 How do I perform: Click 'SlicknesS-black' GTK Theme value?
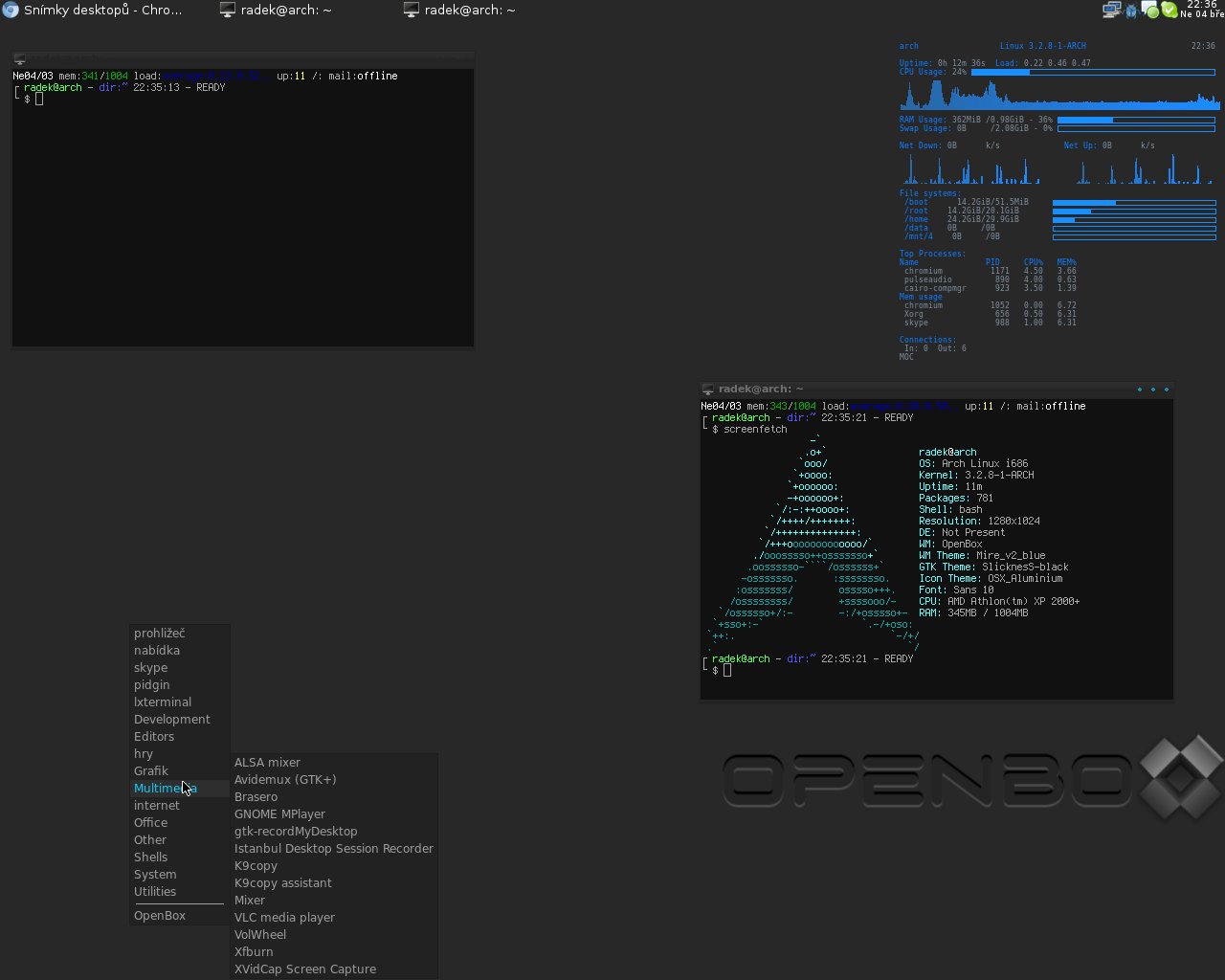pos(1025,567)
